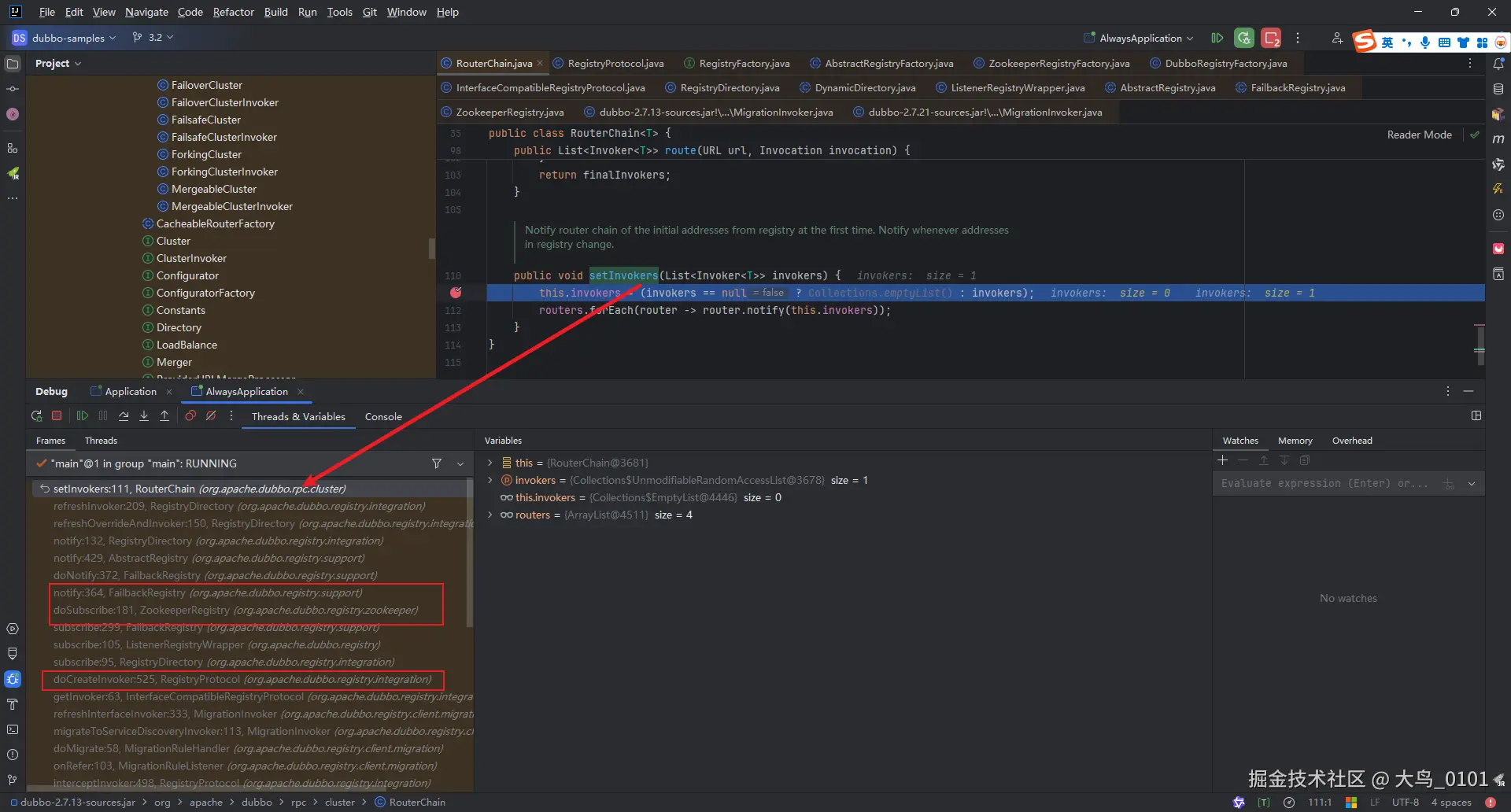Open debugger toolbar more actions menu

pos(231,416)
